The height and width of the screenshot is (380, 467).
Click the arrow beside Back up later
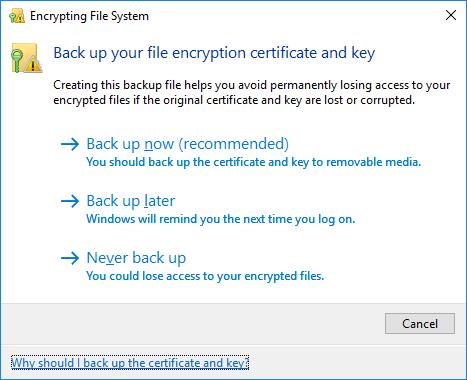point(70,201)
